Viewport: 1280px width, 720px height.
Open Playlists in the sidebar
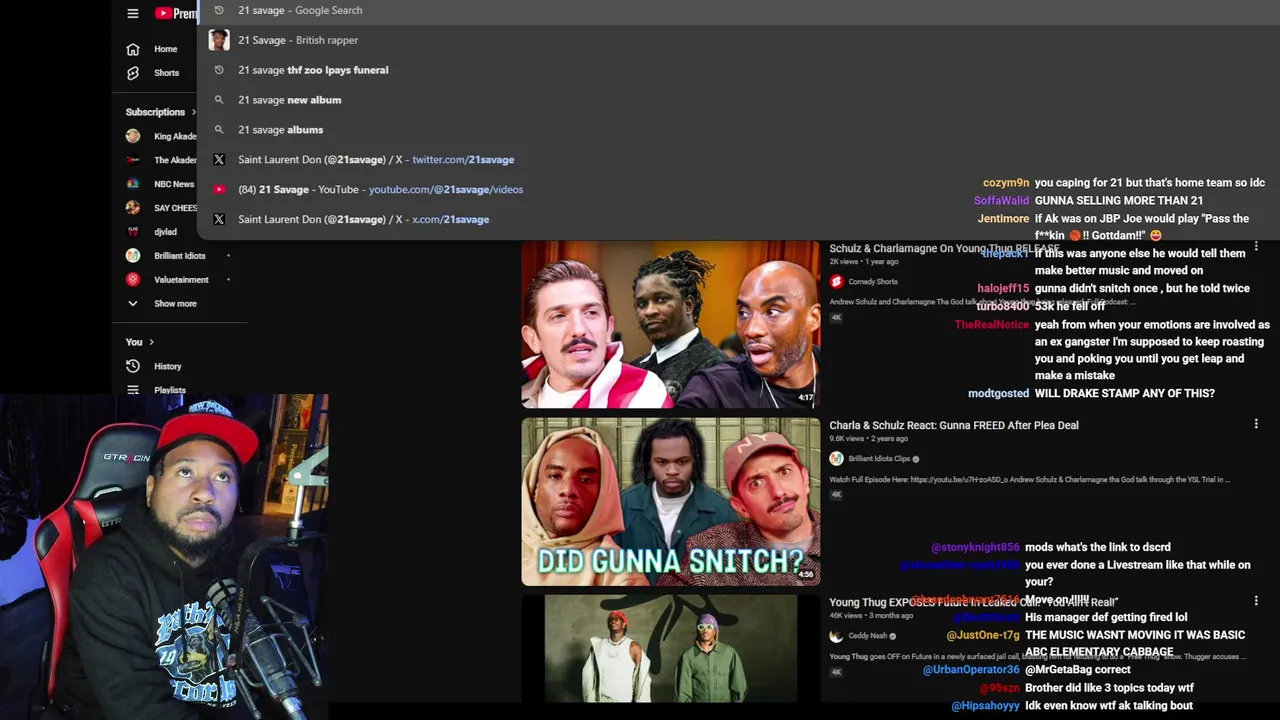click(x=170, y=390)
